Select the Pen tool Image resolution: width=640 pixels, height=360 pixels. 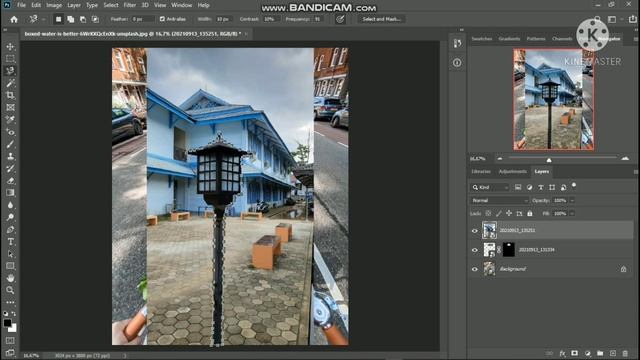(10, 229)
